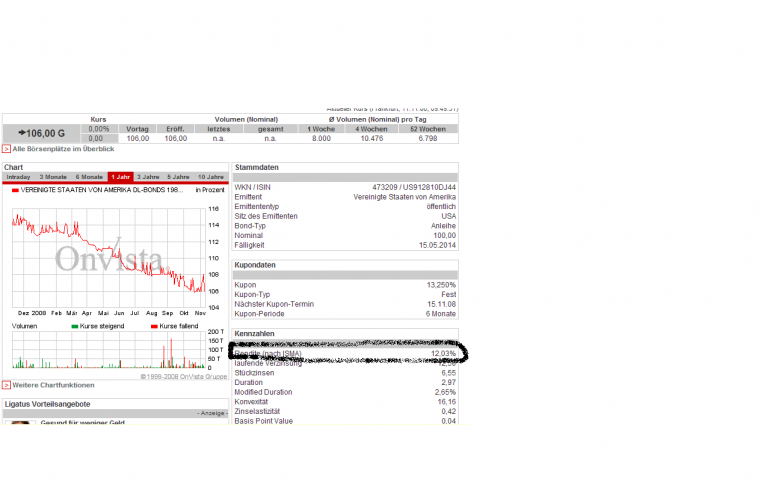
Task: Click Kupon-Typ value Fest
Action: click(x=448, y=295)
